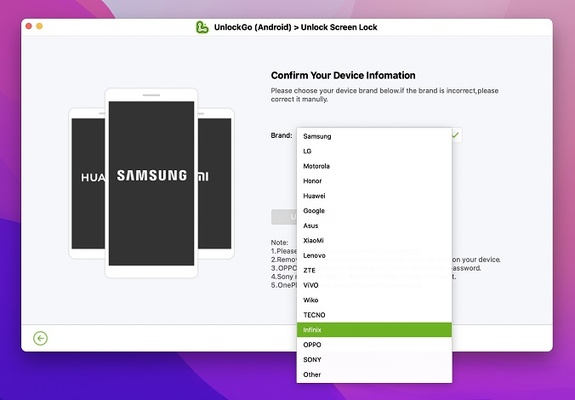Screen dimensions: 575x400
Task: Choose Huawei from the list
Action: (x=374, y=196)
